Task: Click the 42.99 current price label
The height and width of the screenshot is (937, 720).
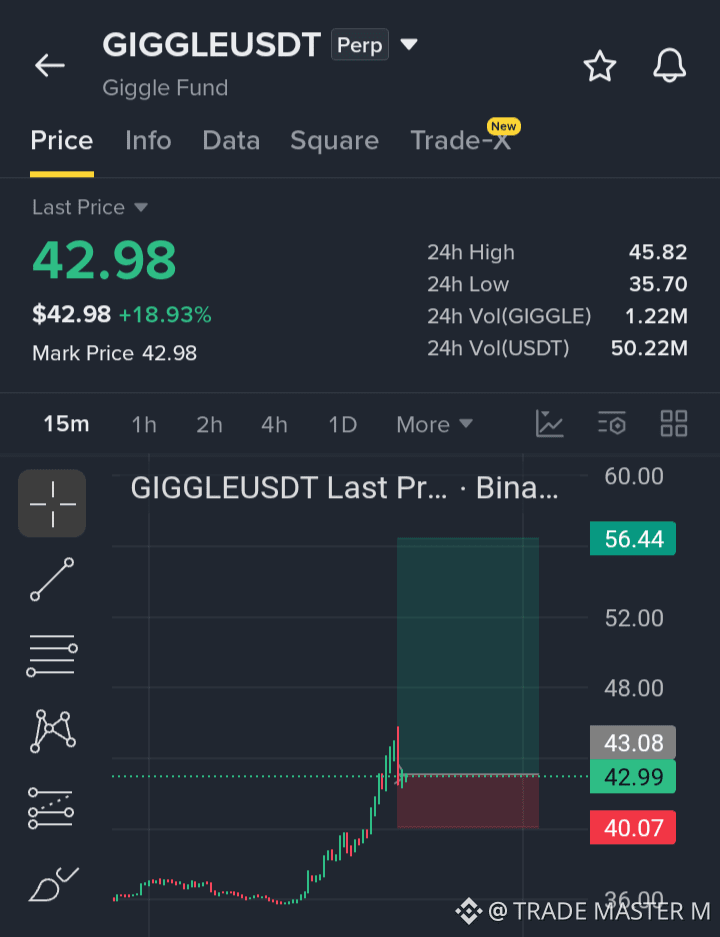Action: pos(633,777)
